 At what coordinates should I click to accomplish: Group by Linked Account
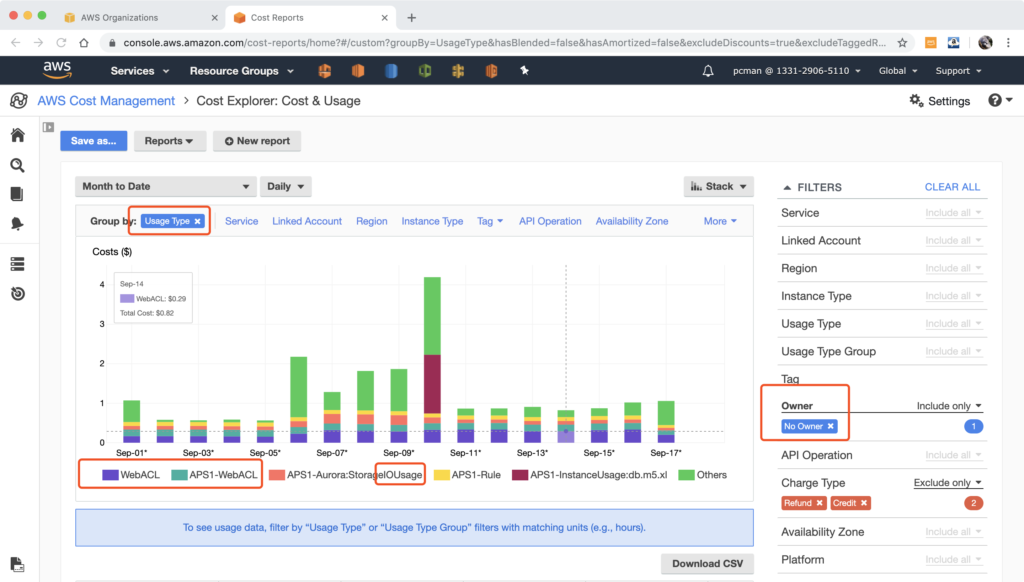point(307,221)
